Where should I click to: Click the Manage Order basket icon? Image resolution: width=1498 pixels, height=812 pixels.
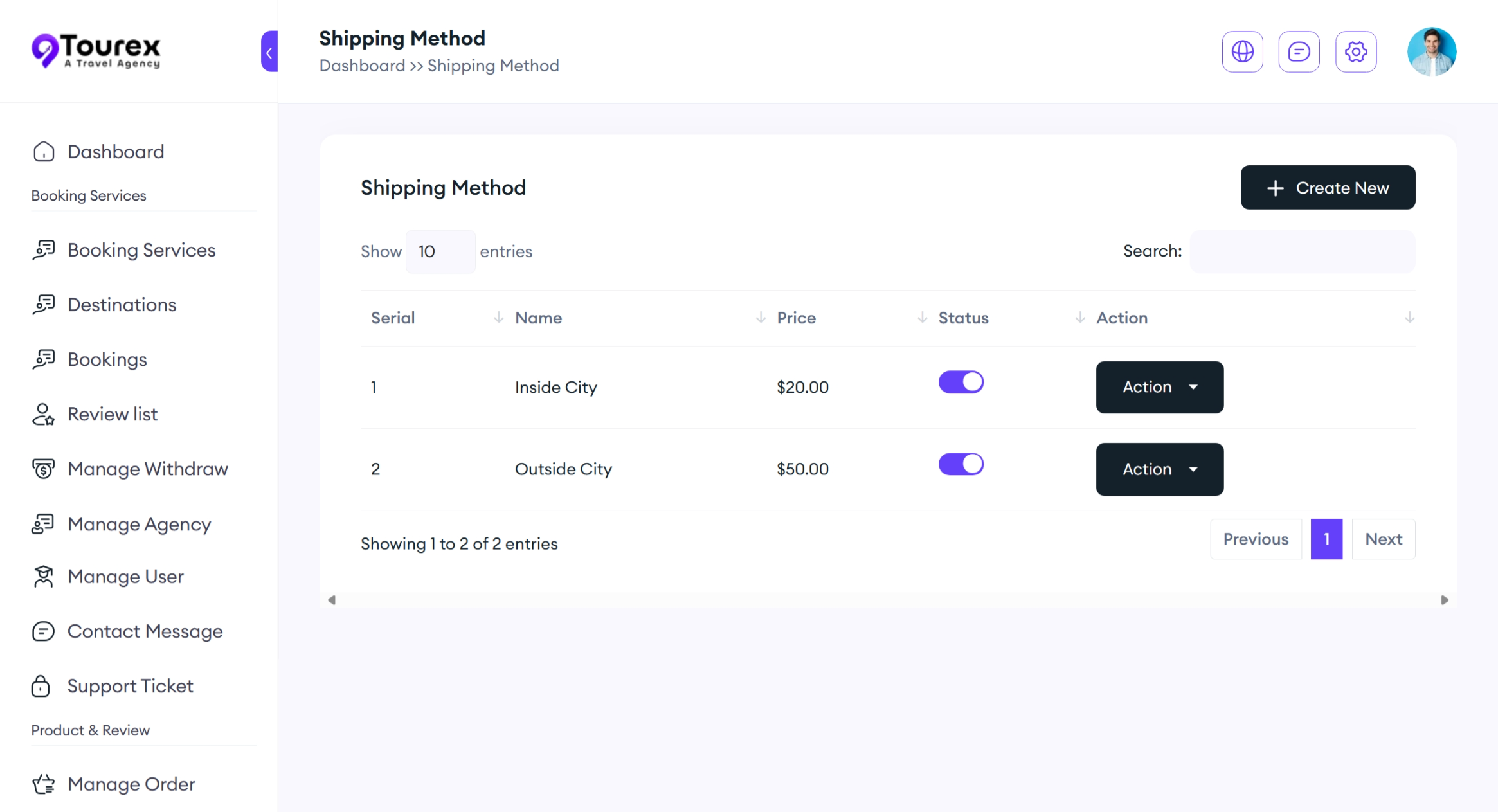tap(44, 784)
